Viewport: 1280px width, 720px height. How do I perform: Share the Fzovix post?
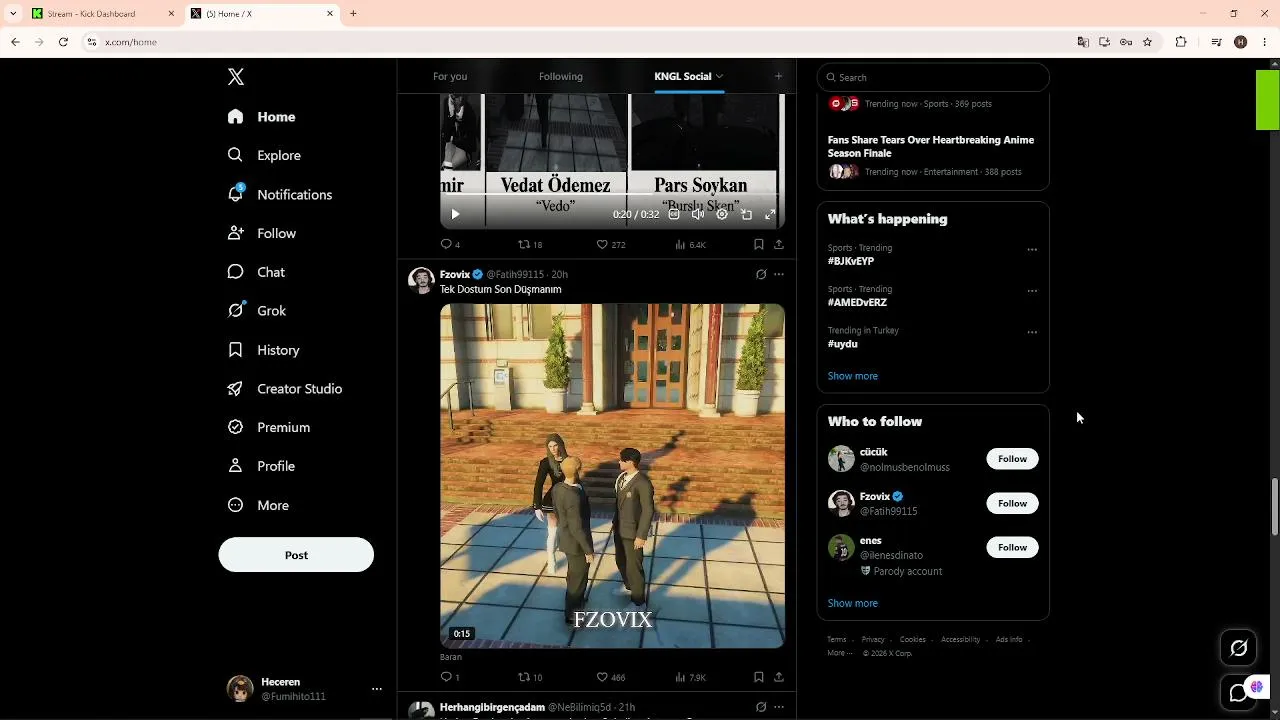coord(779,677)
